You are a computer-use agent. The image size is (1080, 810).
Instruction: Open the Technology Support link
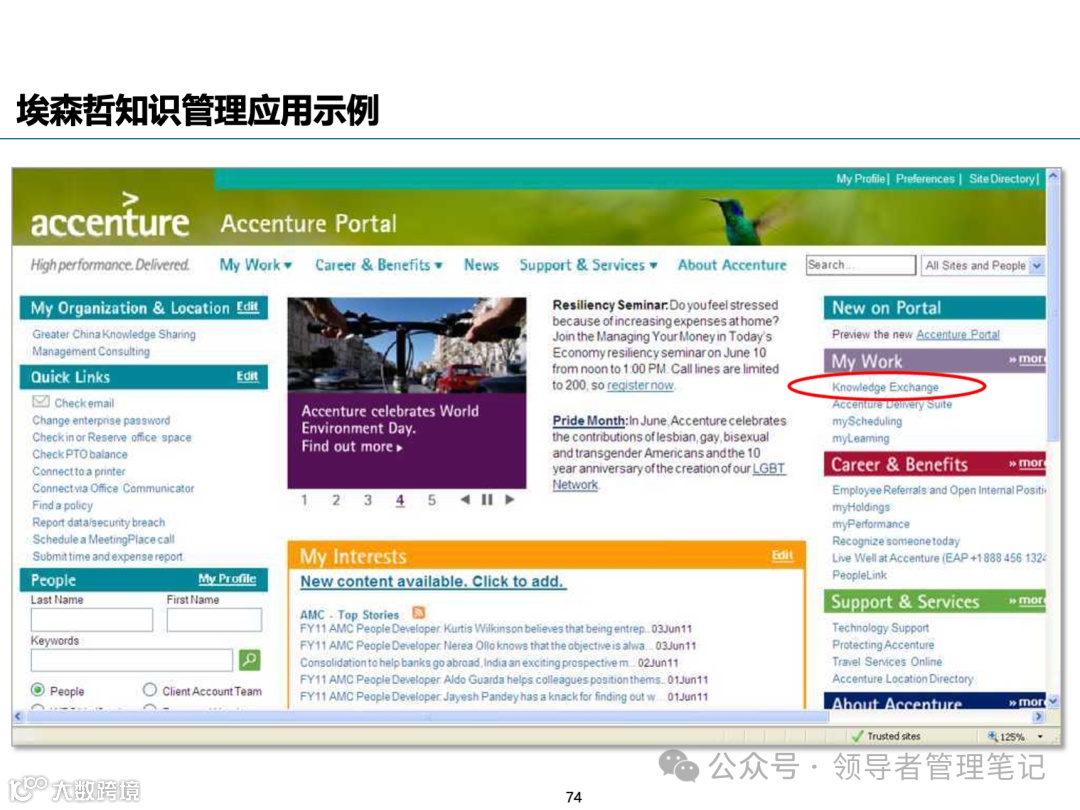(x=880, y=627)
